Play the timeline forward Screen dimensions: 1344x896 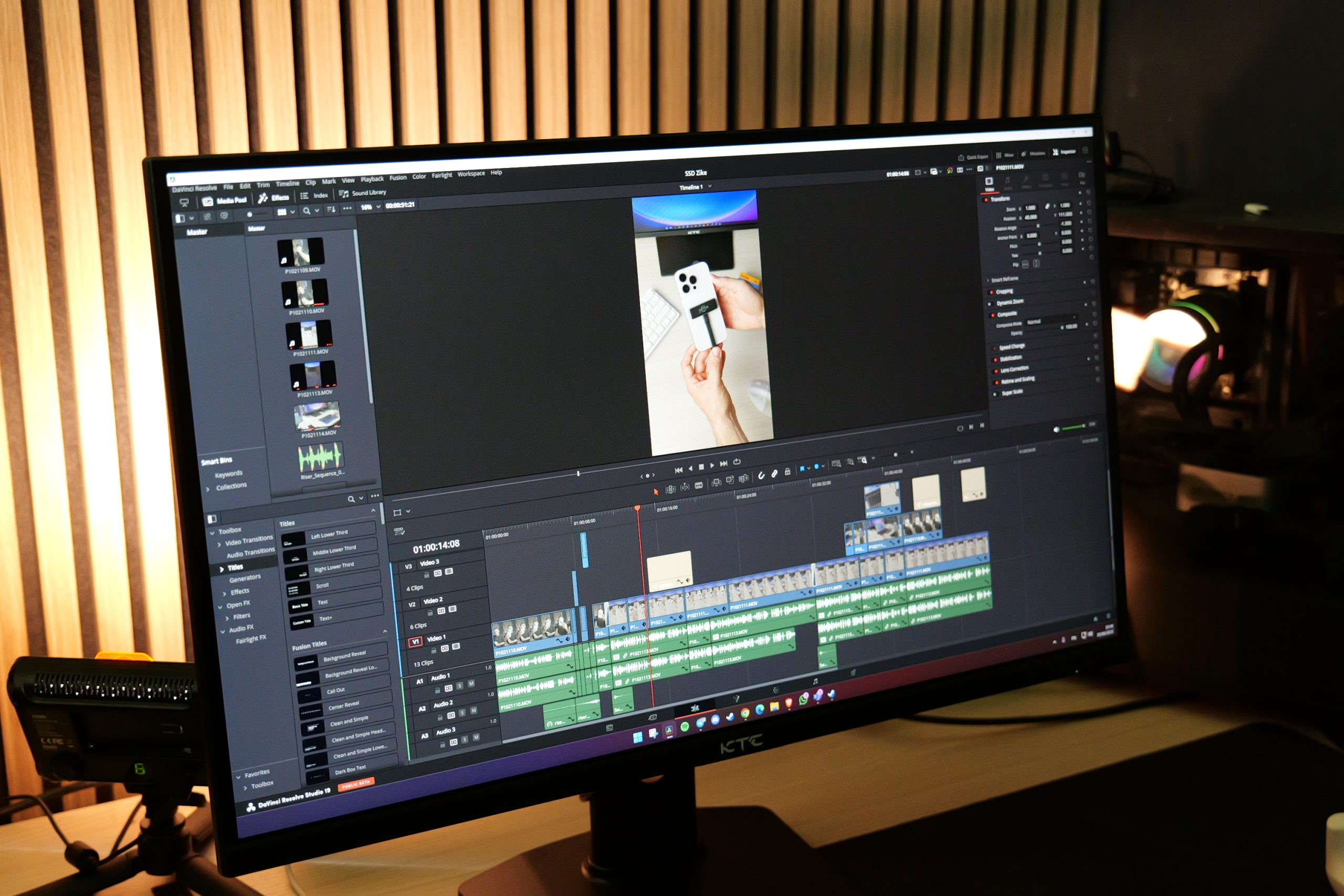tap(712, 465)
